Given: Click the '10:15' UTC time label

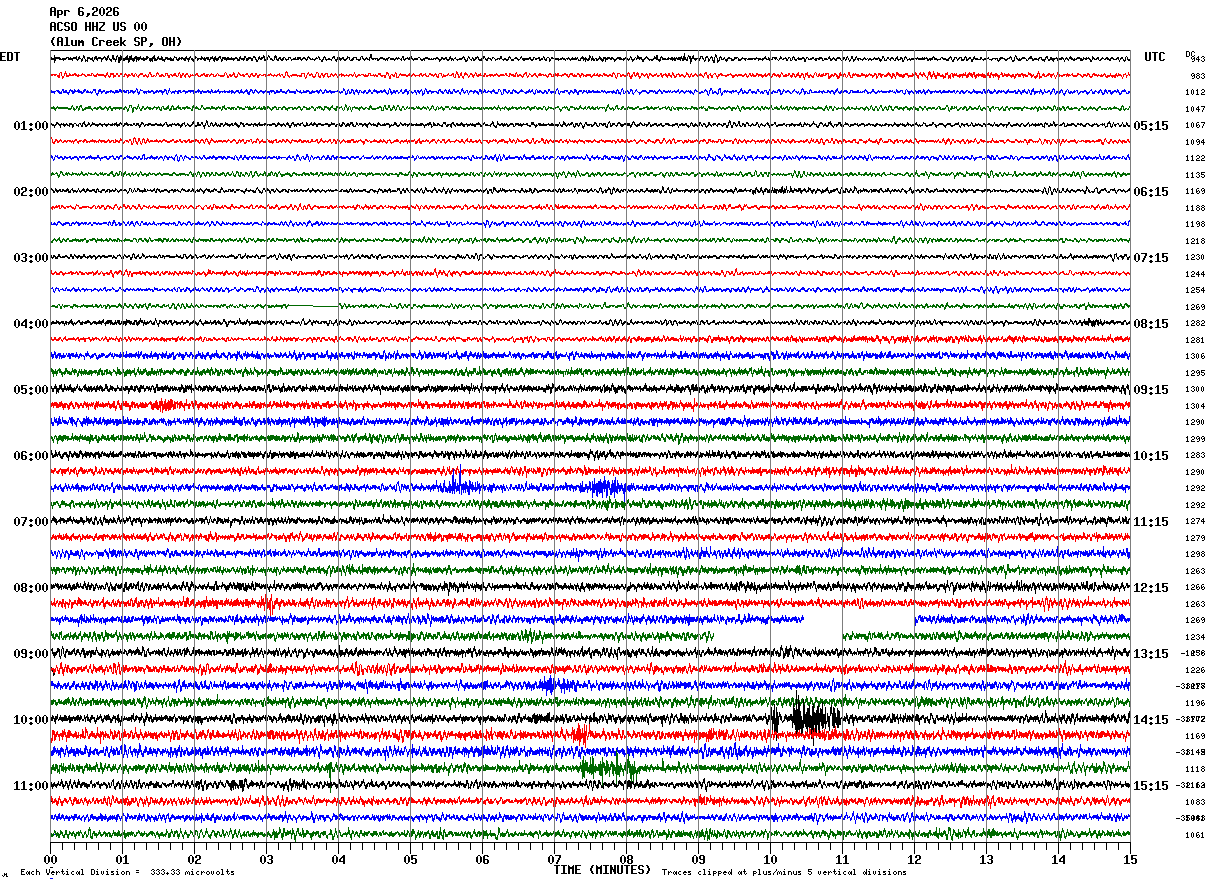Looking at the screenshot, I should (x=1151, y=456).
